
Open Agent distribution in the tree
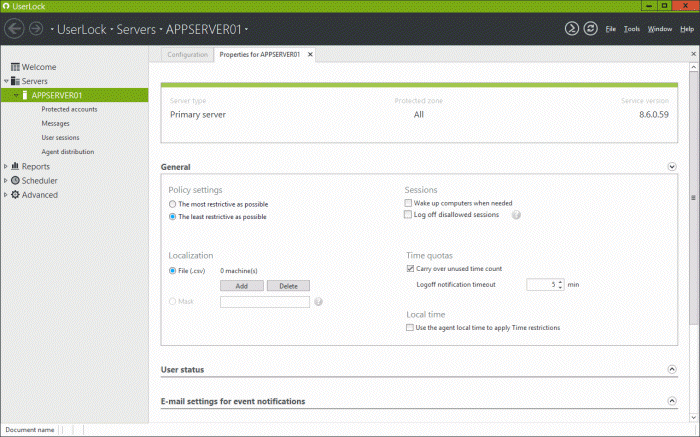click(68, 152)
